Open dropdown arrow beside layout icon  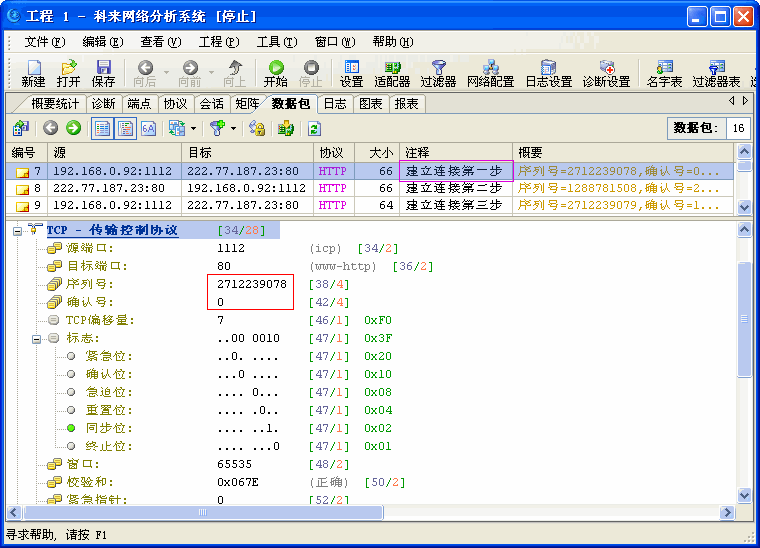(x=193, y=128)
